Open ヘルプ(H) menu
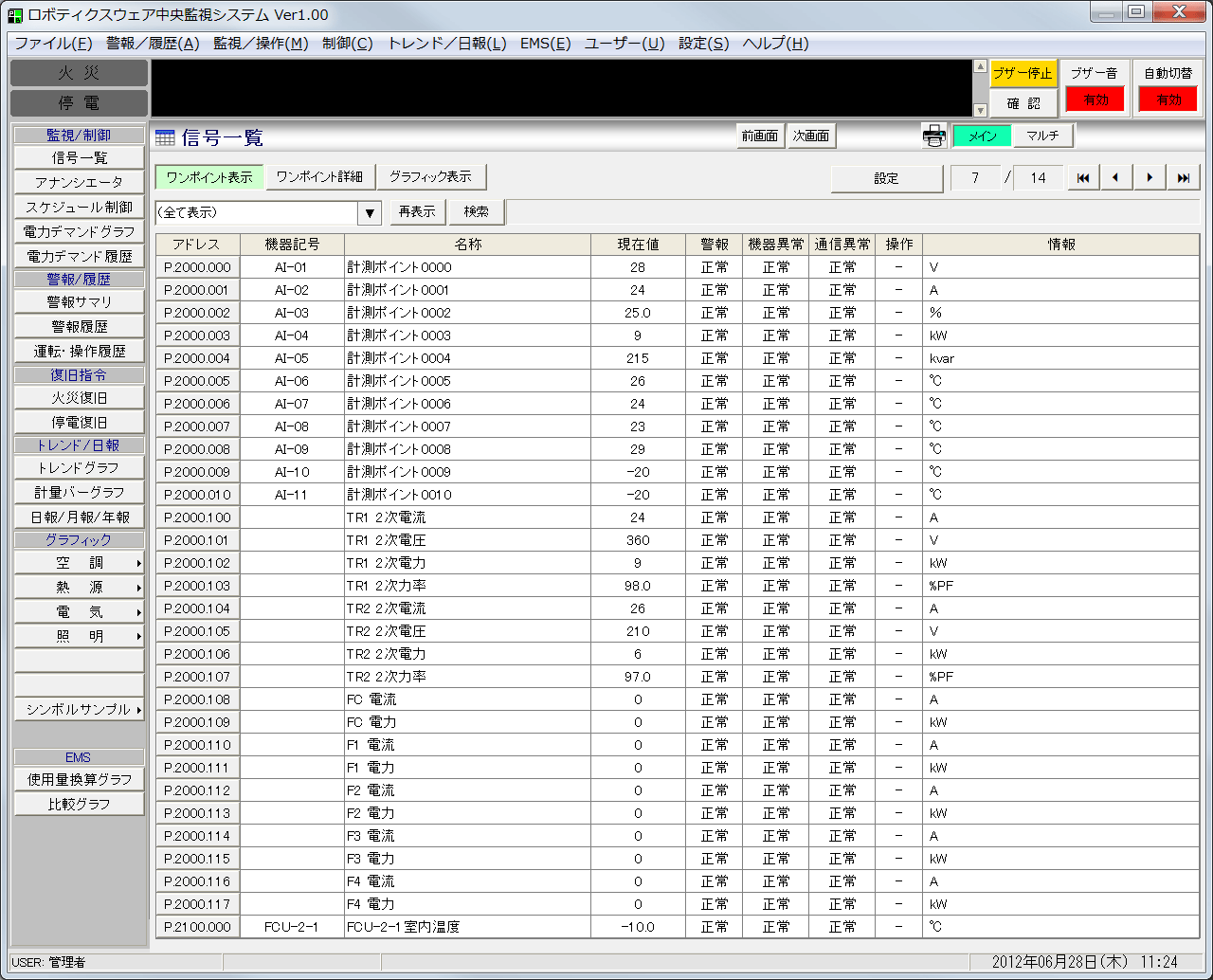This screenshot has height=980, width=1213. pos(775,44)
